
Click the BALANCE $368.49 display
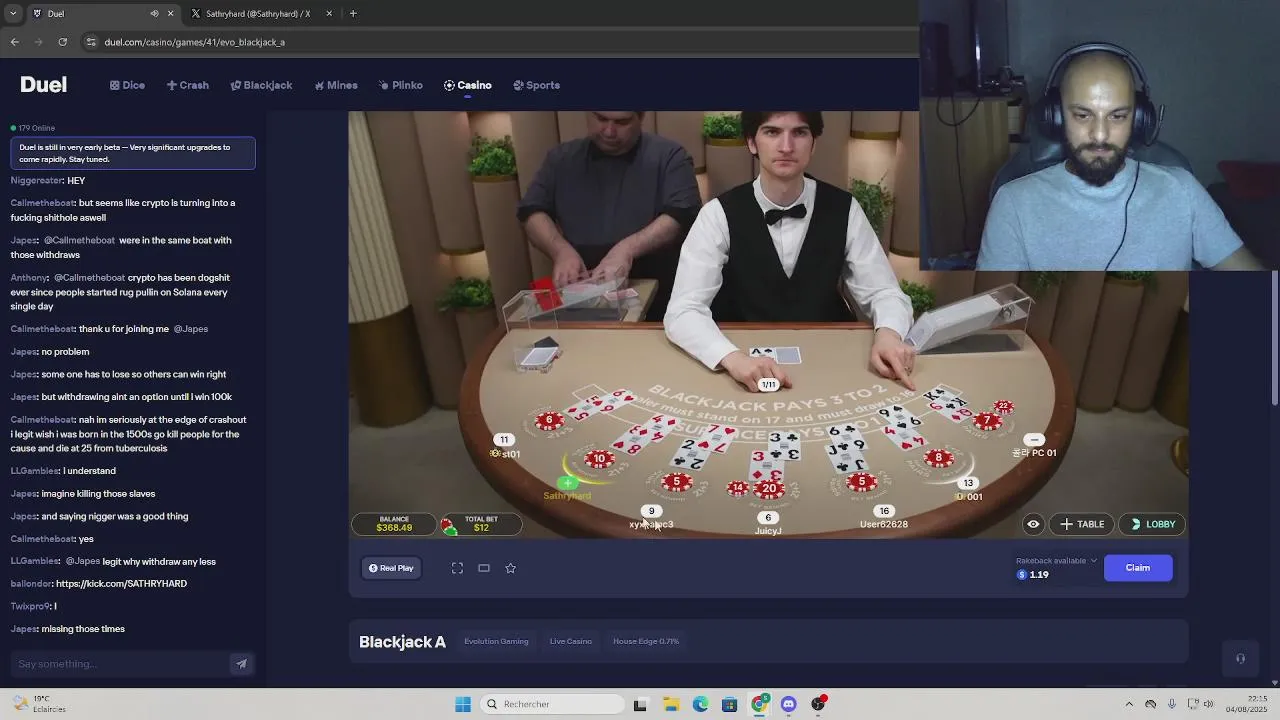394,524
